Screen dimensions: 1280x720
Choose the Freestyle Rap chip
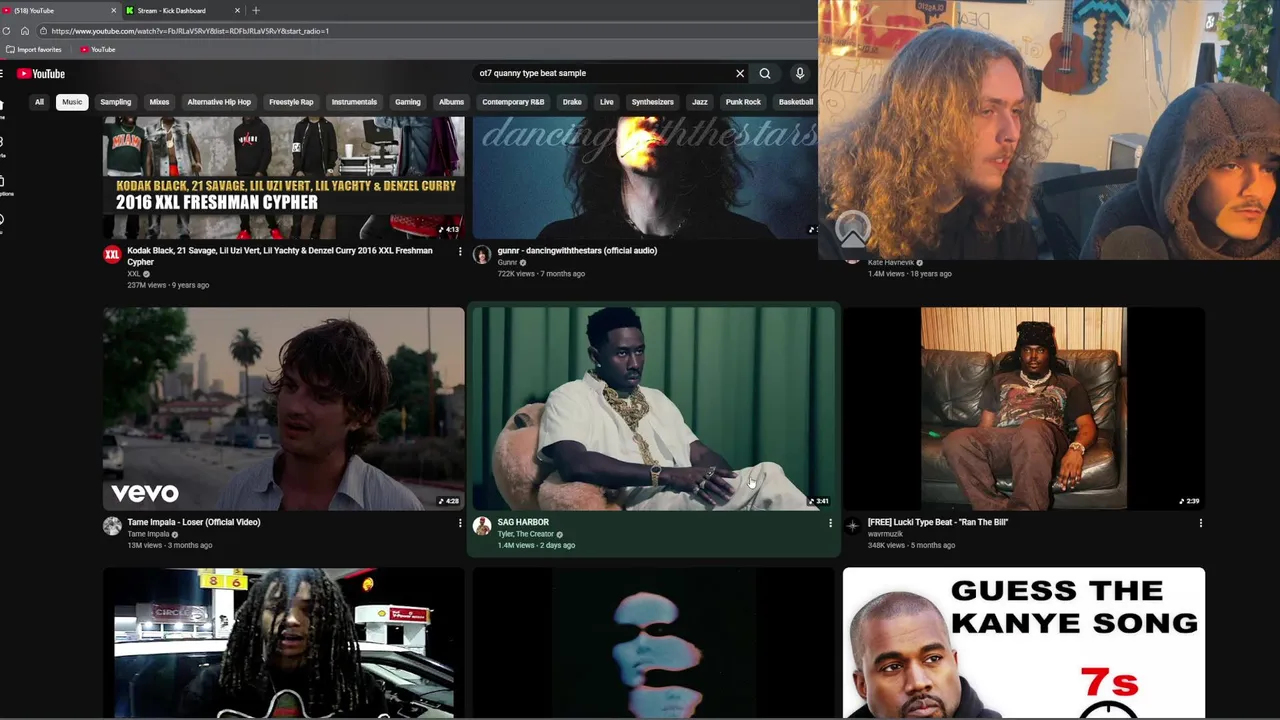291,102
